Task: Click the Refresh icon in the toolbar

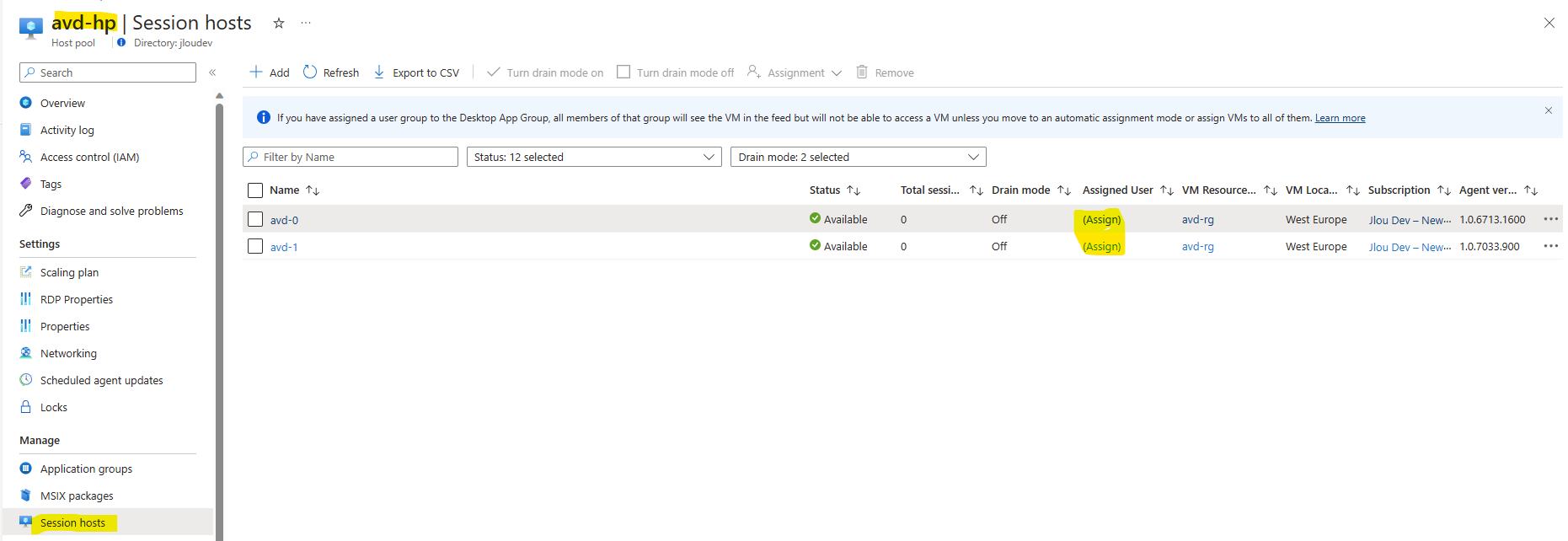Action: click(x=310, y=72)
